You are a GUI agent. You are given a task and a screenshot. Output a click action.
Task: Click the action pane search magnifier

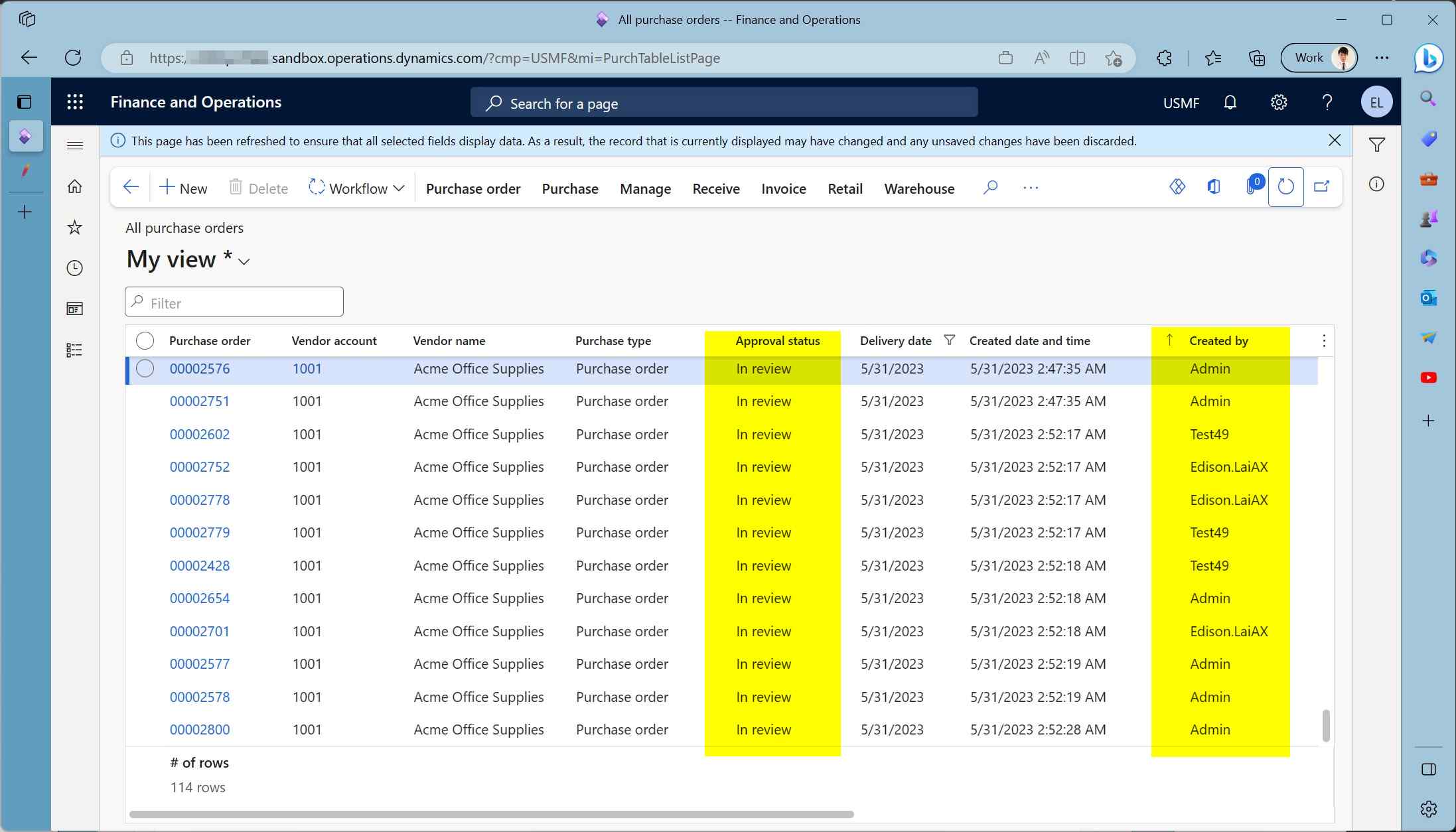[990, 188]
